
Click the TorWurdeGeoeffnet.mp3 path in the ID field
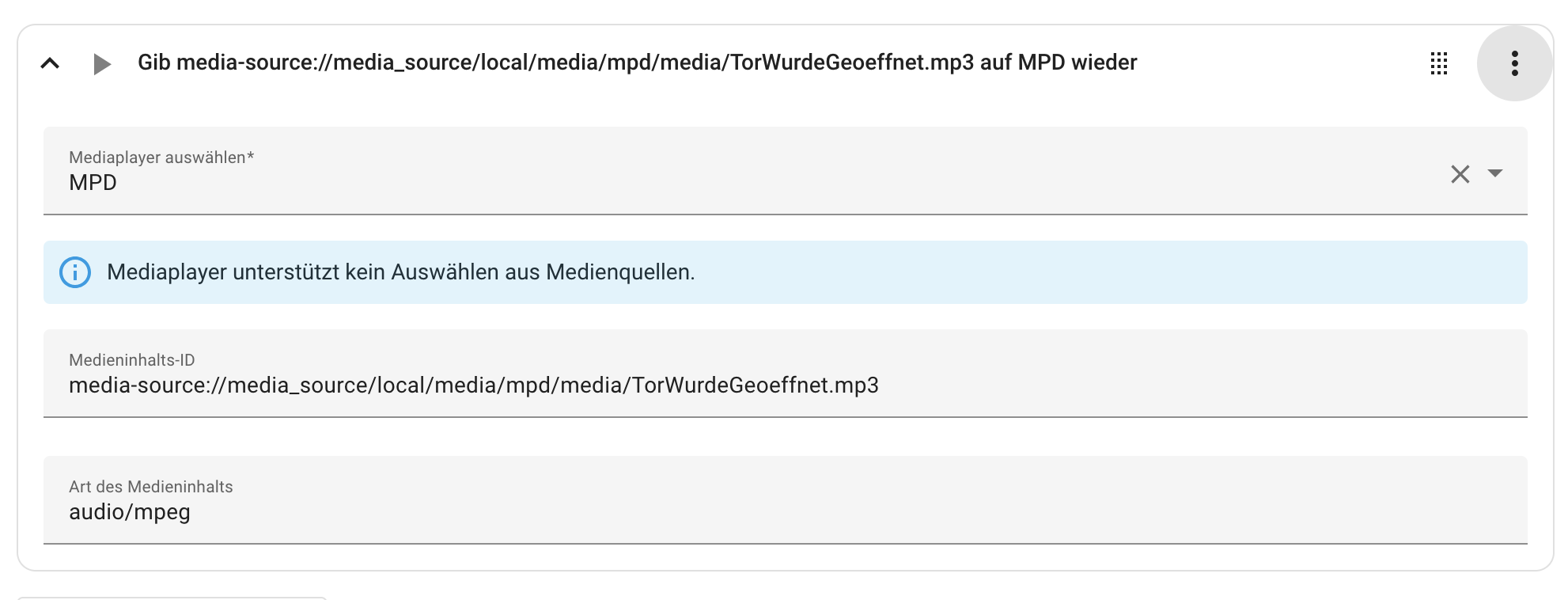pos(755,385)
